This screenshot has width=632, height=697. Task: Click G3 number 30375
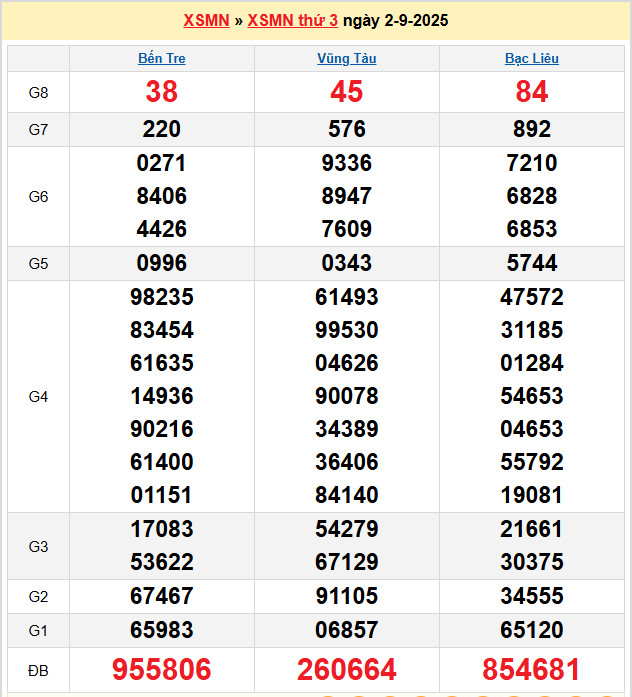click(x=532, y=562)
